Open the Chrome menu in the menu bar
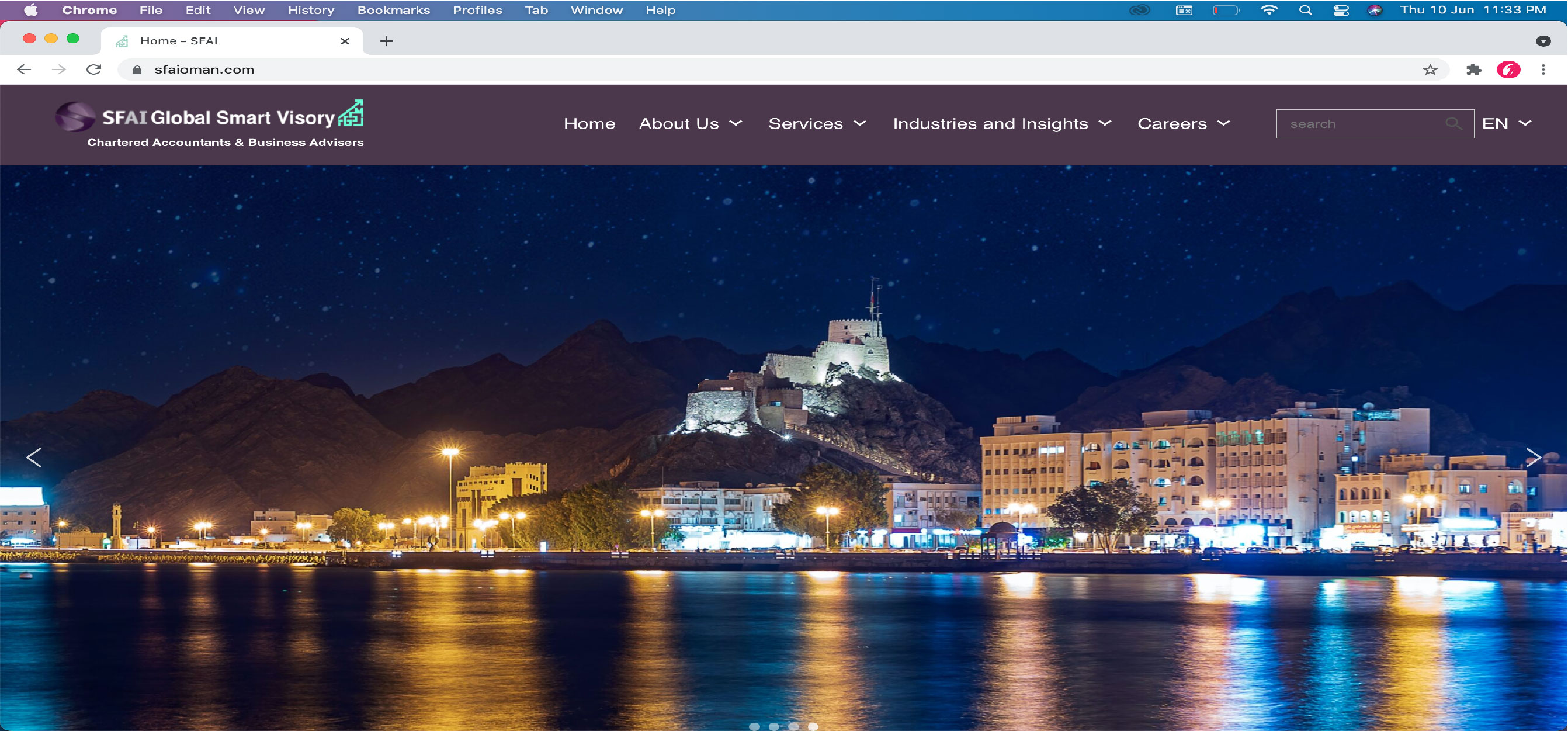This screenshot has width=1568, height=731. point(89,10)
